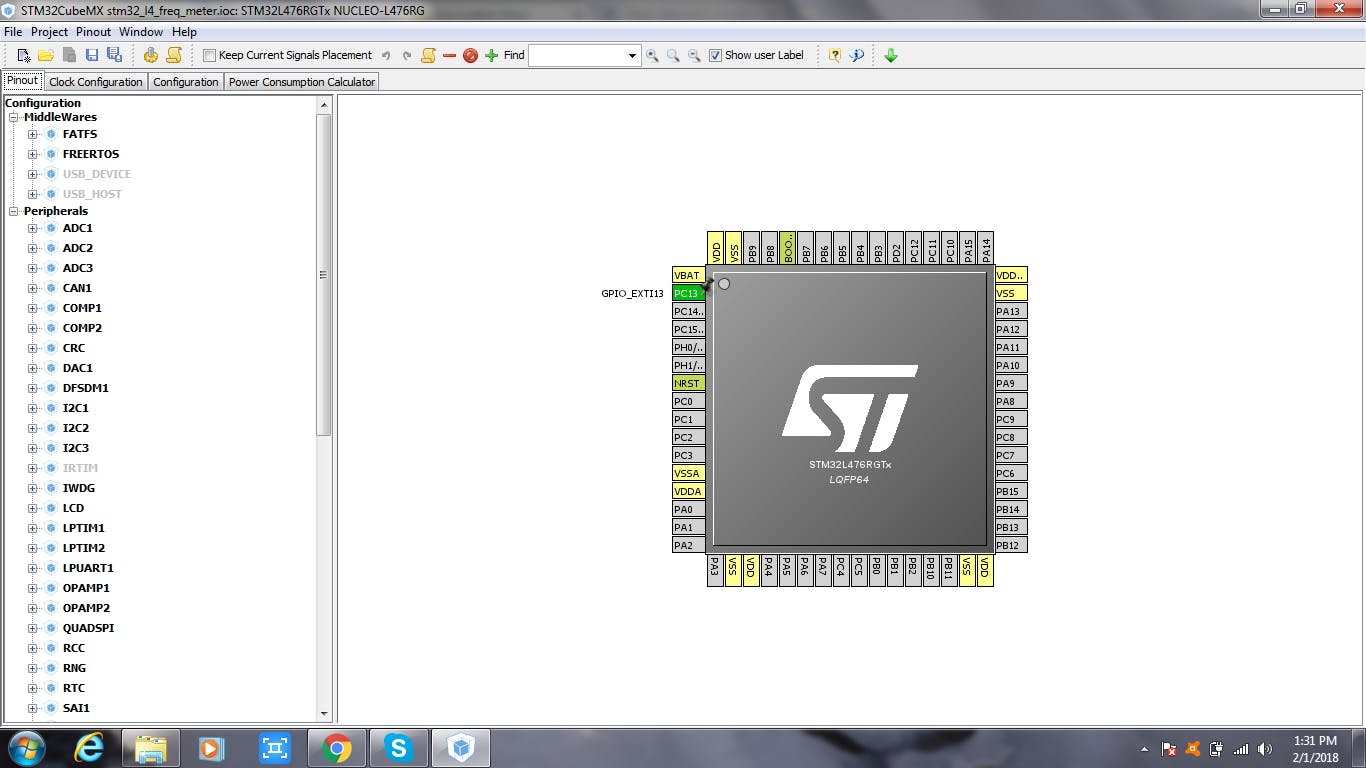Open Google Chrome from the taskbar

pyautogui.click(x=337, y=748)
